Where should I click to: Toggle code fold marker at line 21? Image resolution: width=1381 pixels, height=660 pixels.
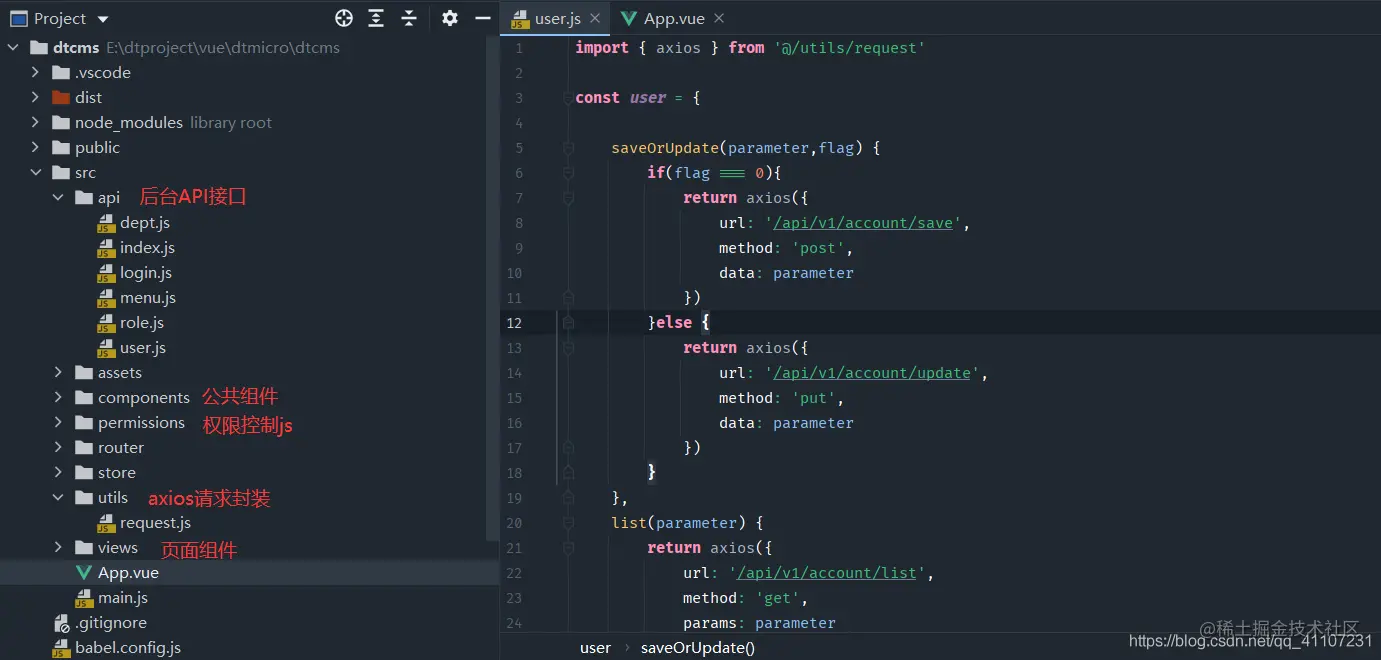(568, 548)
